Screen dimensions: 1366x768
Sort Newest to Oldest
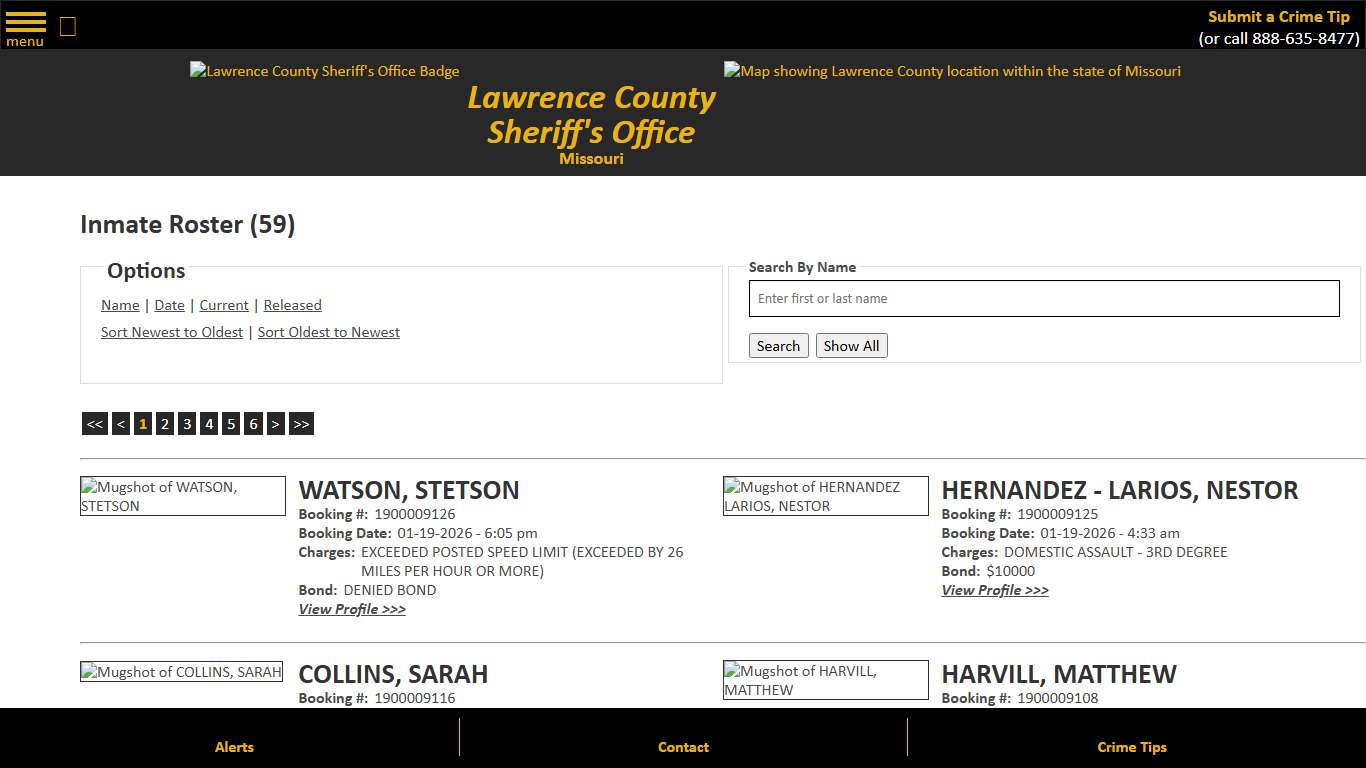(x=171, y=332)
